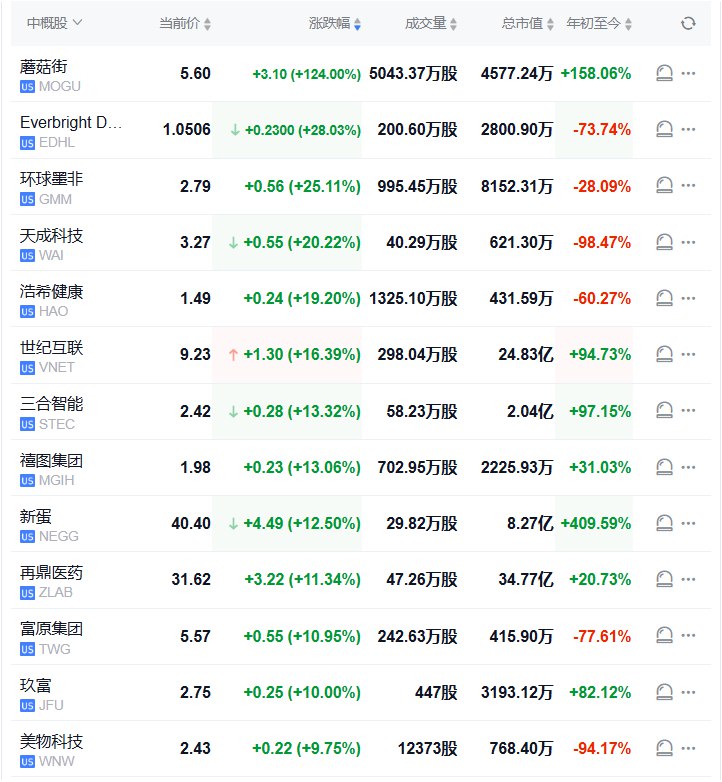Image resolution: width=722 pixels, height=782 pixels.
Task: Sort by 成交量 column
Action: 431,23
